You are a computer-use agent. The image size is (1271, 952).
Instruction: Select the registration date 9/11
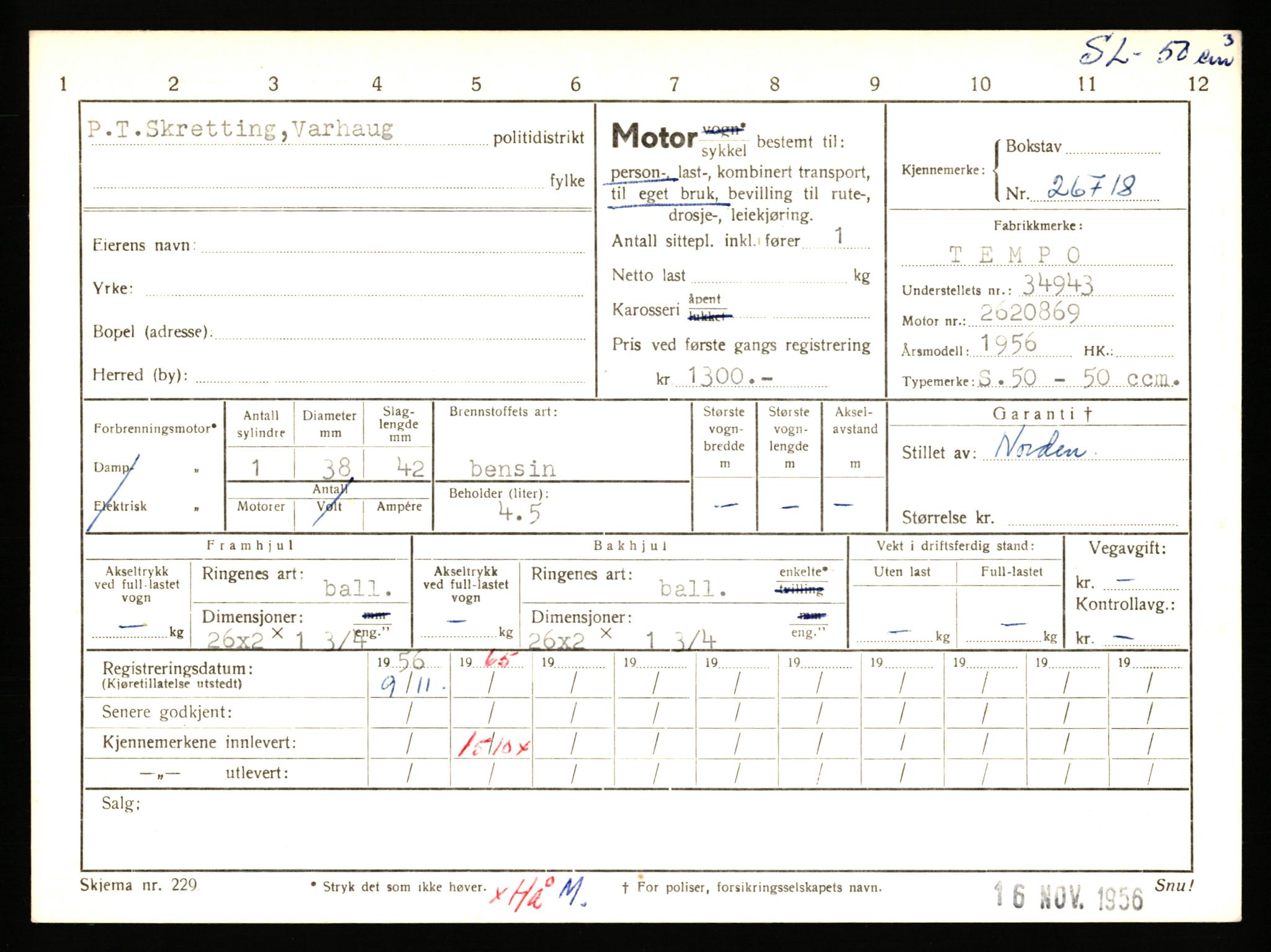413,686
